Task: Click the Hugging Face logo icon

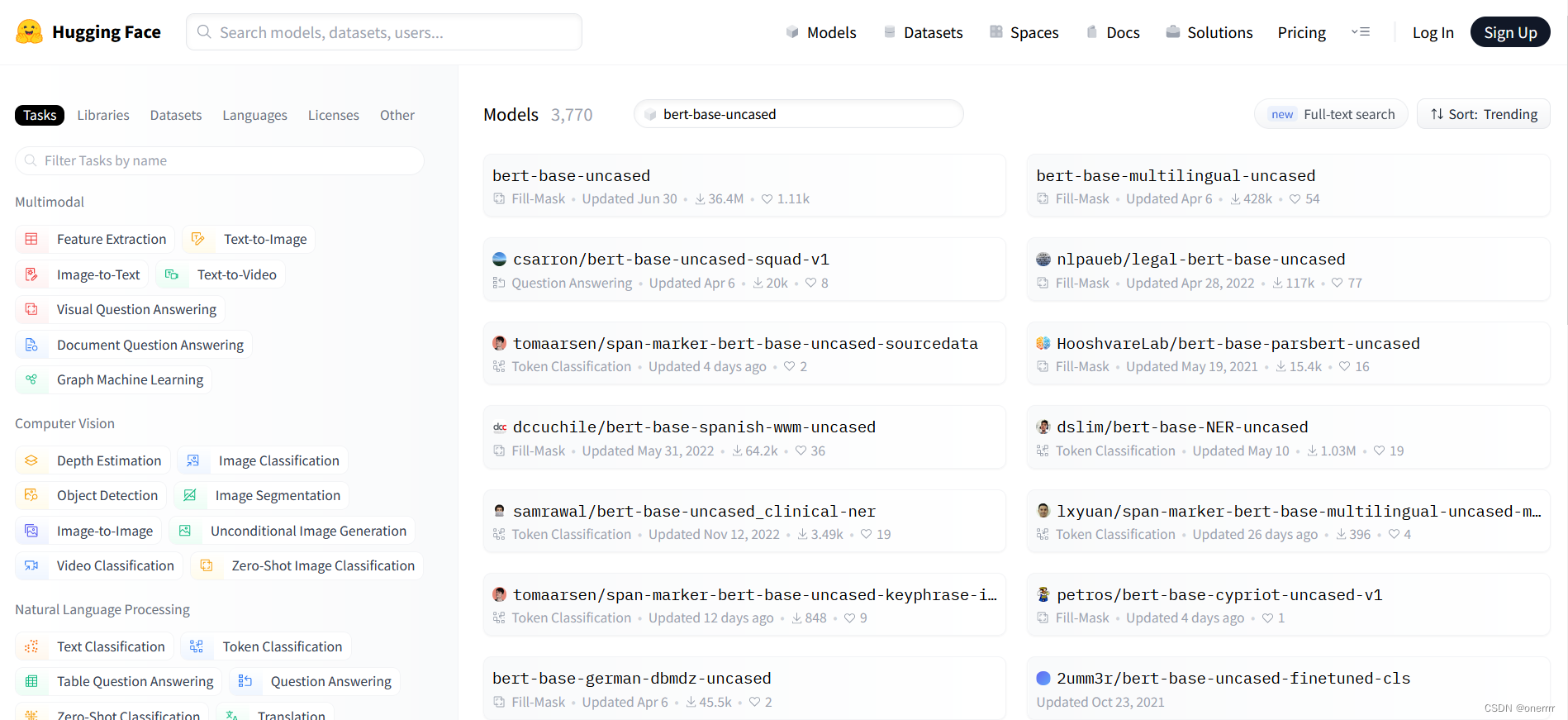Action: point(30,31)
